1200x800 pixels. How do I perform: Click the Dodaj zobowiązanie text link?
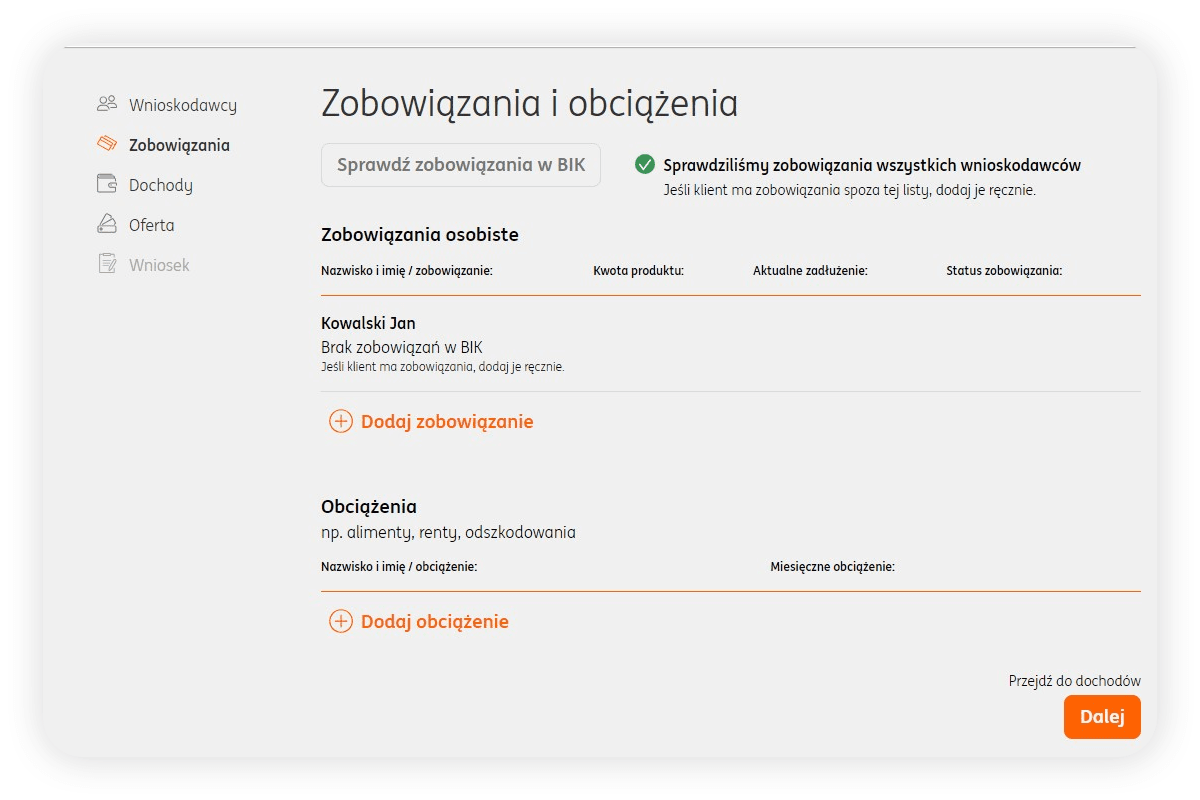(447, 422)
